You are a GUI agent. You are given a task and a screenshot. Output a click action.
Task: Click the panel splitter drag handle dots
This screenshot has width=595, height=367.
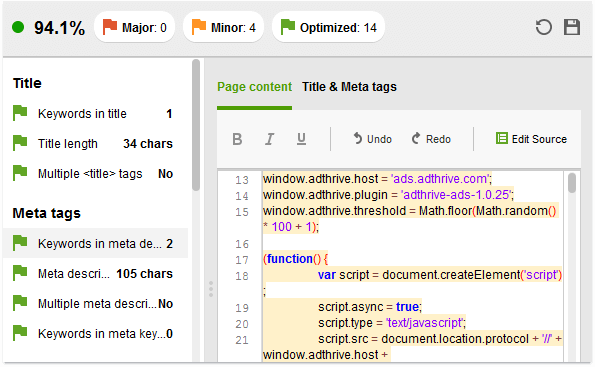(211, 289)
